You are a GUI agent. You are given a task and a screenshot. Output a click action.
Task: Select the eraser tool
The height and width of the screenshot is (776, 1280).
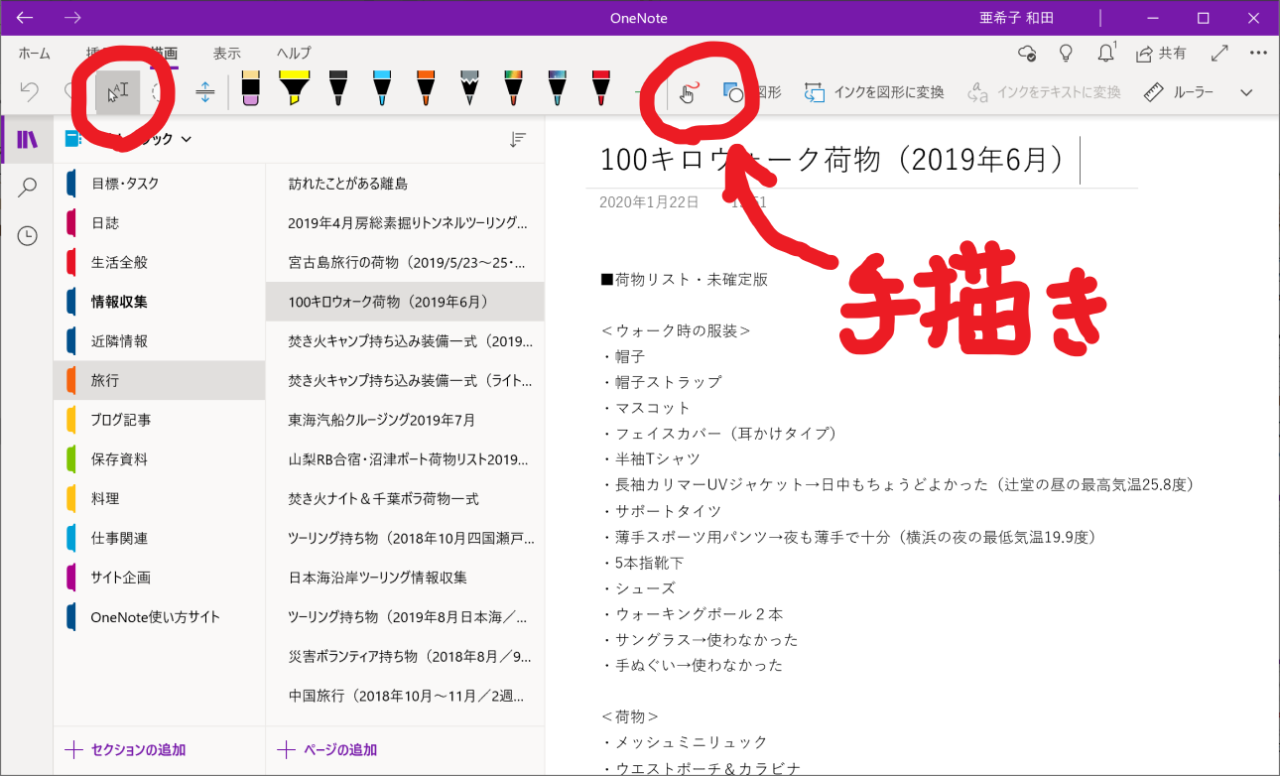point(250,88)
